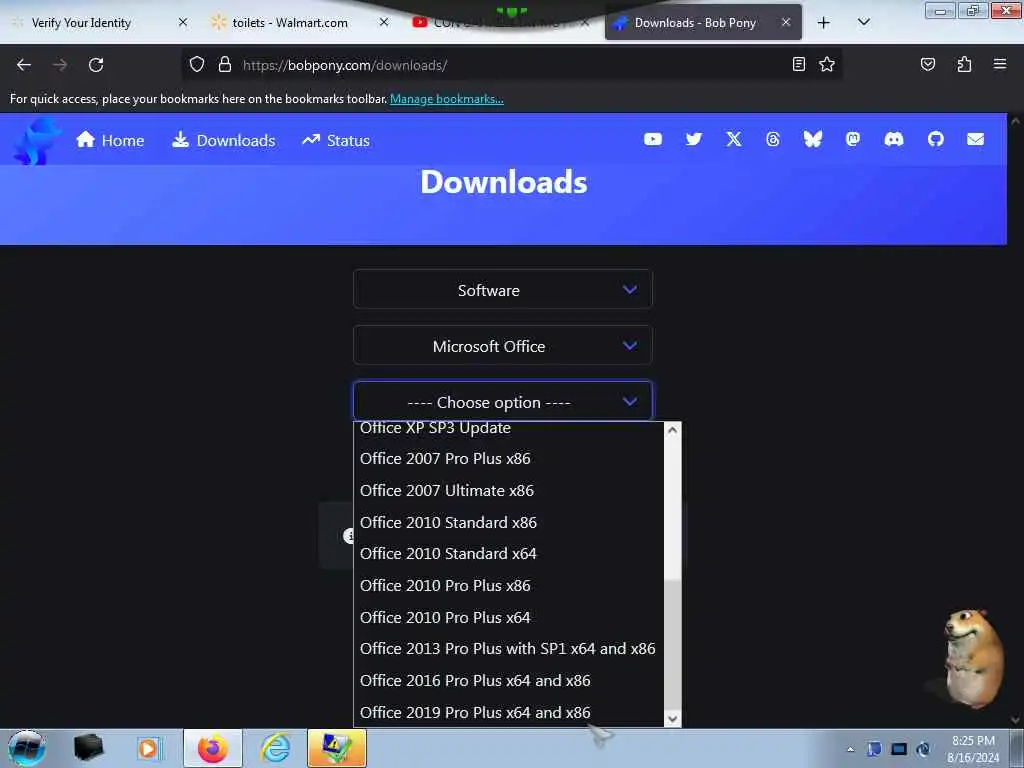Open Windows Media Player from the taskbar
Screen dimensions: 1024x768
[x=149, y=748]
